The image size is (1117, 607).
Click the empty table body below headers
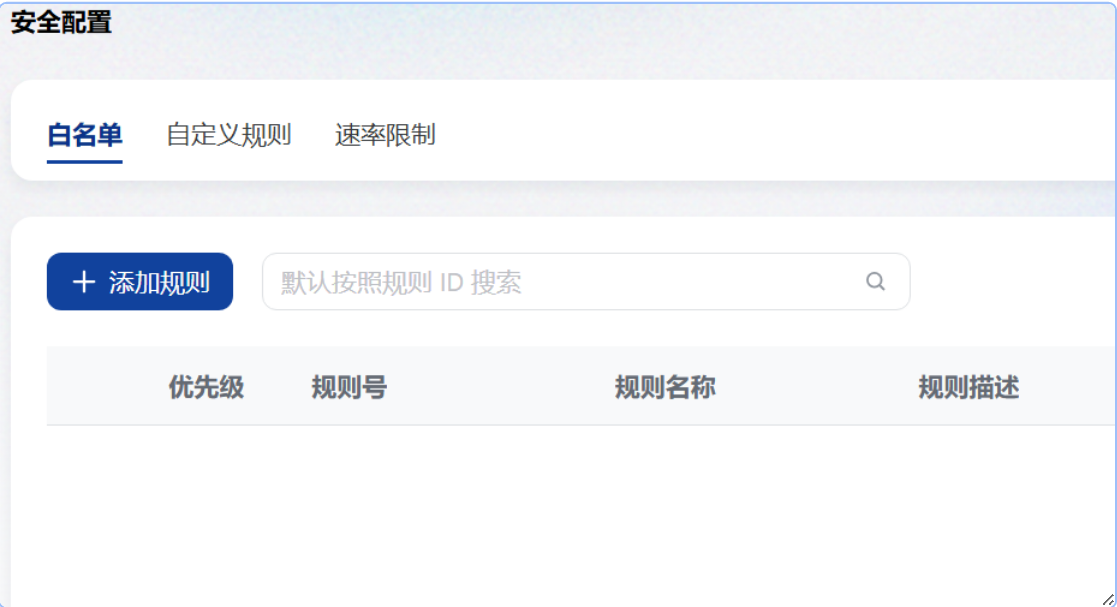(580, 510)
